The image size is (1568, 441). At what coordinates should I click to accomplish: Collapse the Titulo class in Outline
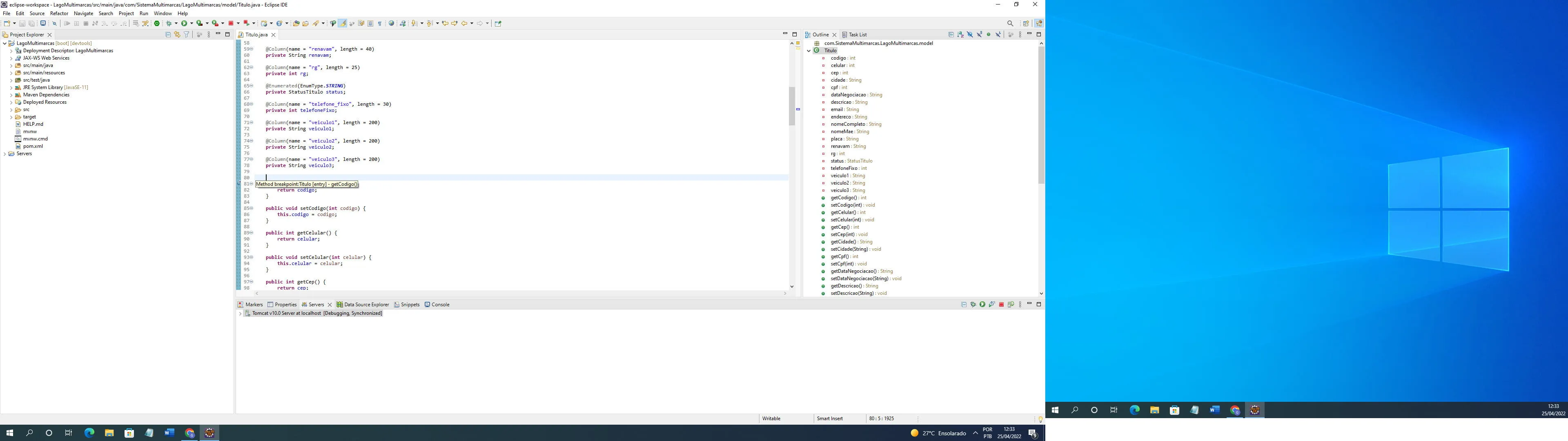809,51
